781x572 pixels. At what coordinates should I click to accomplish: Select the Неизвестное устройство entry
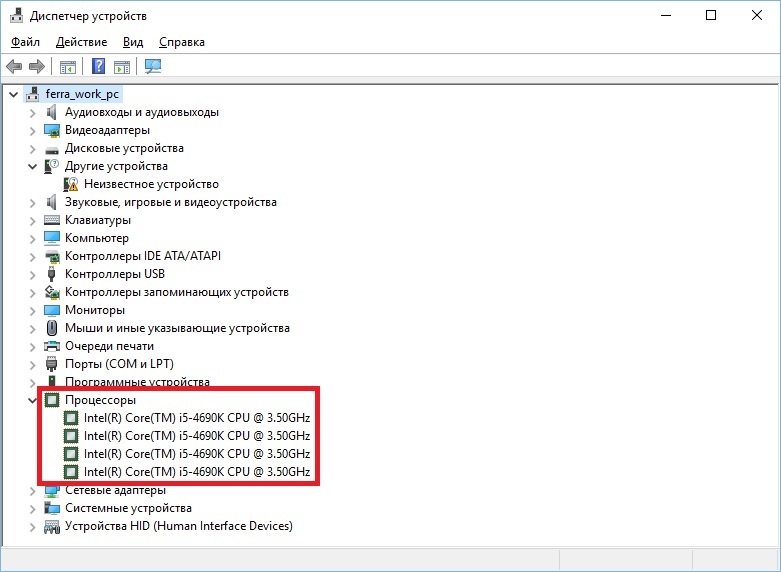coord(151,184)
